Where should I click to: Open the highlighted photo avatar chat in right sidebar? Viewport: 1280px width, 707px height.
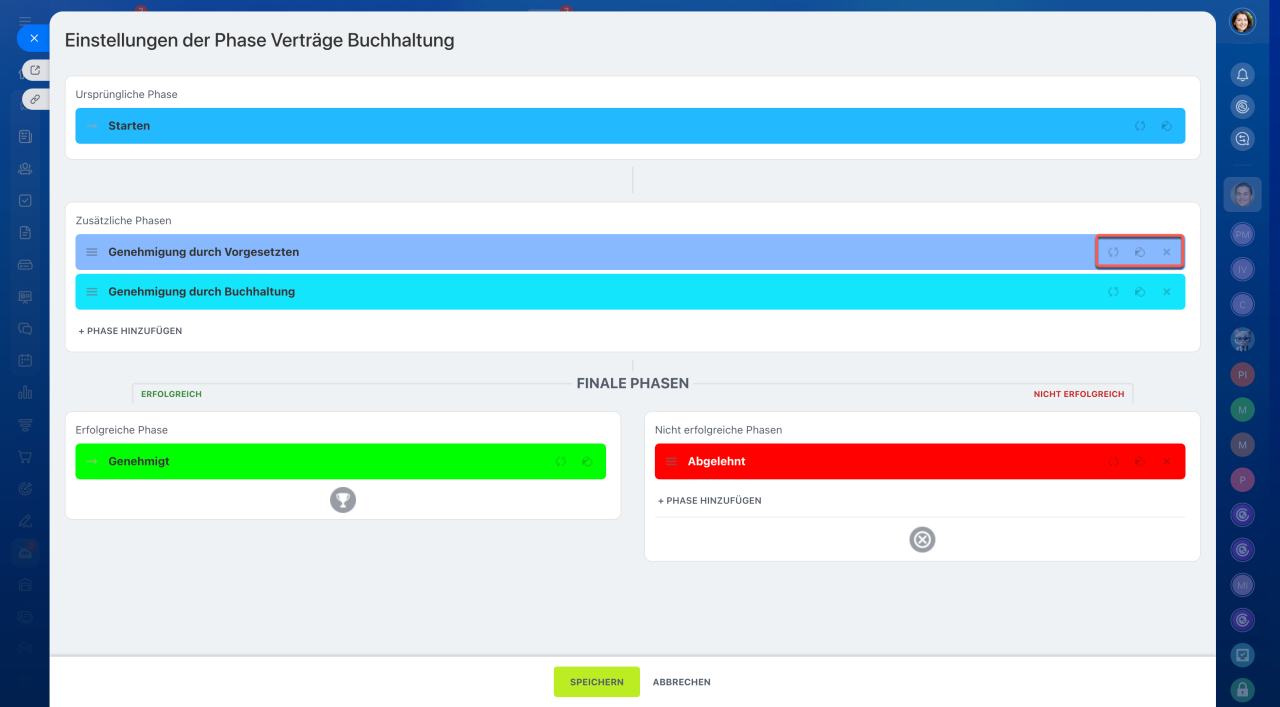[1242, 194]
